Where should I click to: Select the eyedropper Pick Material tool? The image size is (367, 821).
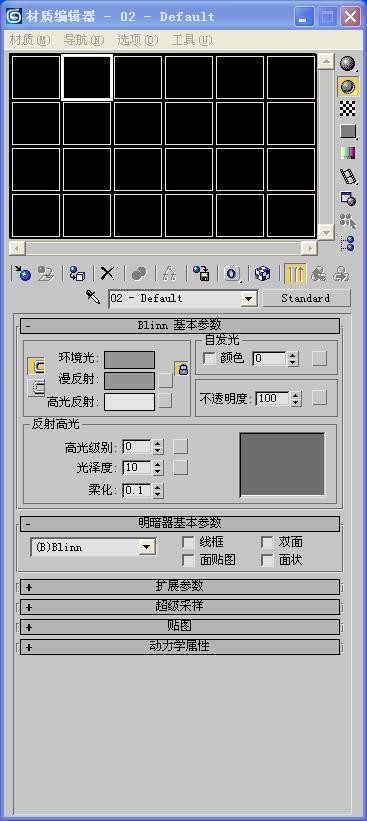93,298
